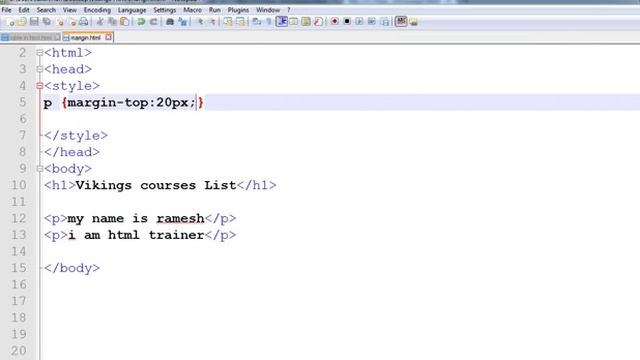Click the Close document toolbar icon
The width and height of the screenshot is (640, 360).
(60, 22)
